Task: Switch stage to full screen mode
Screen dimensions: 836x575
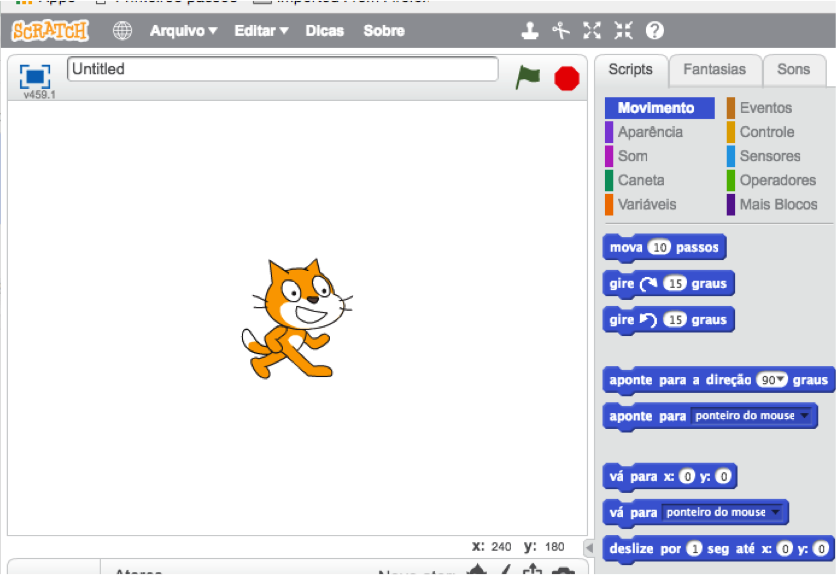Action: coord(35,76)
